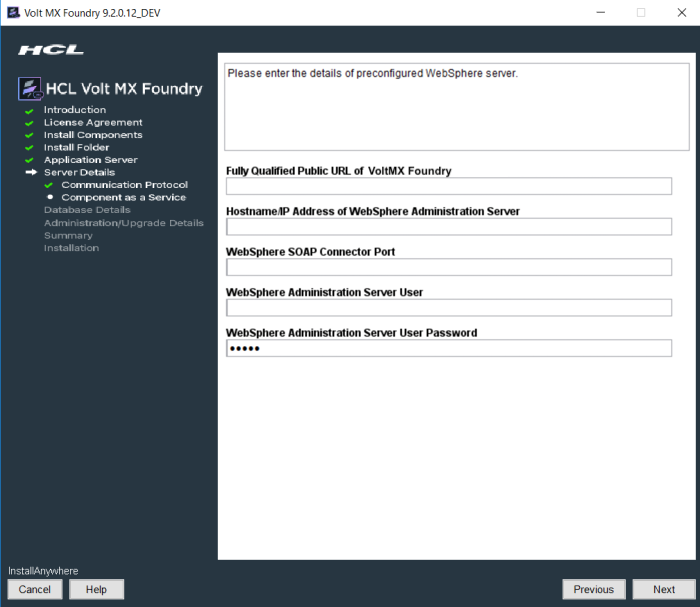This screenshot has width=700, height=607.
Task: Click the HCL logo in sidebar
Action: (50, 50)
